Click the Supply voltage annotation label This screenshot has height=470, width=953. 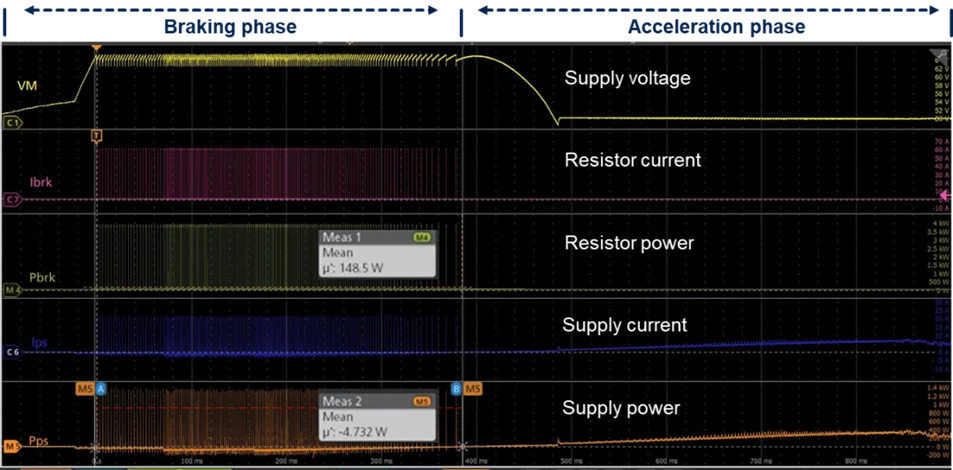(627, 79)
